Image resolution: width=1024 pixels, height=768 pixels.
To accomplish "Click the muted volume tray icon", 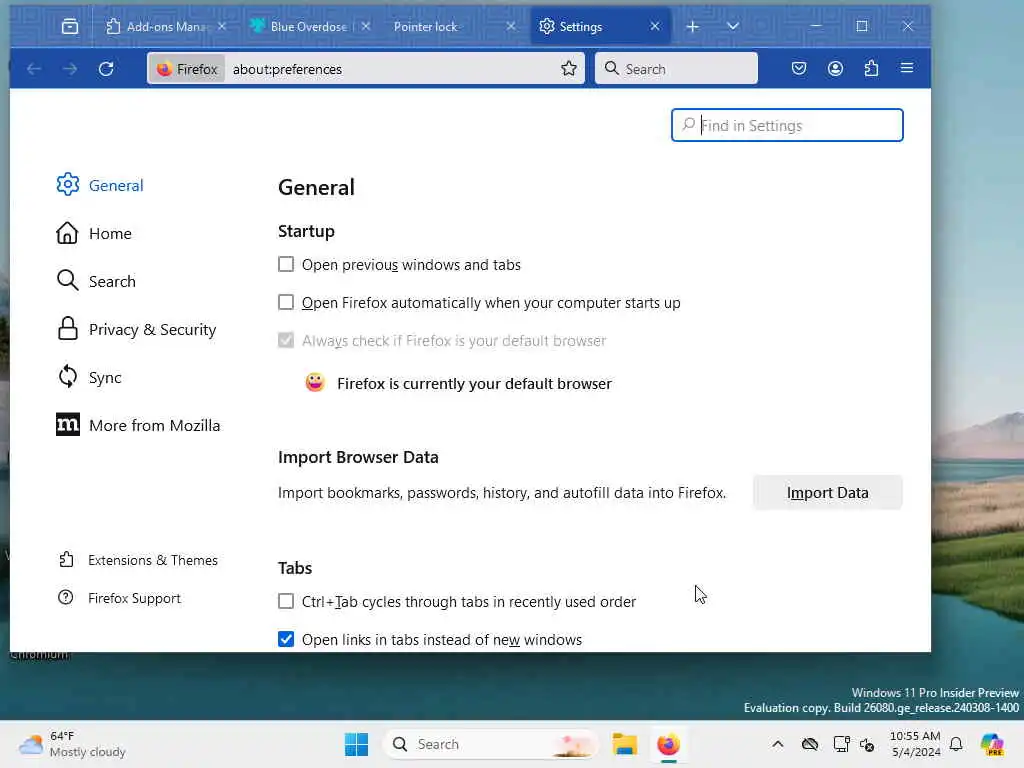I will [x=867, y=744].
